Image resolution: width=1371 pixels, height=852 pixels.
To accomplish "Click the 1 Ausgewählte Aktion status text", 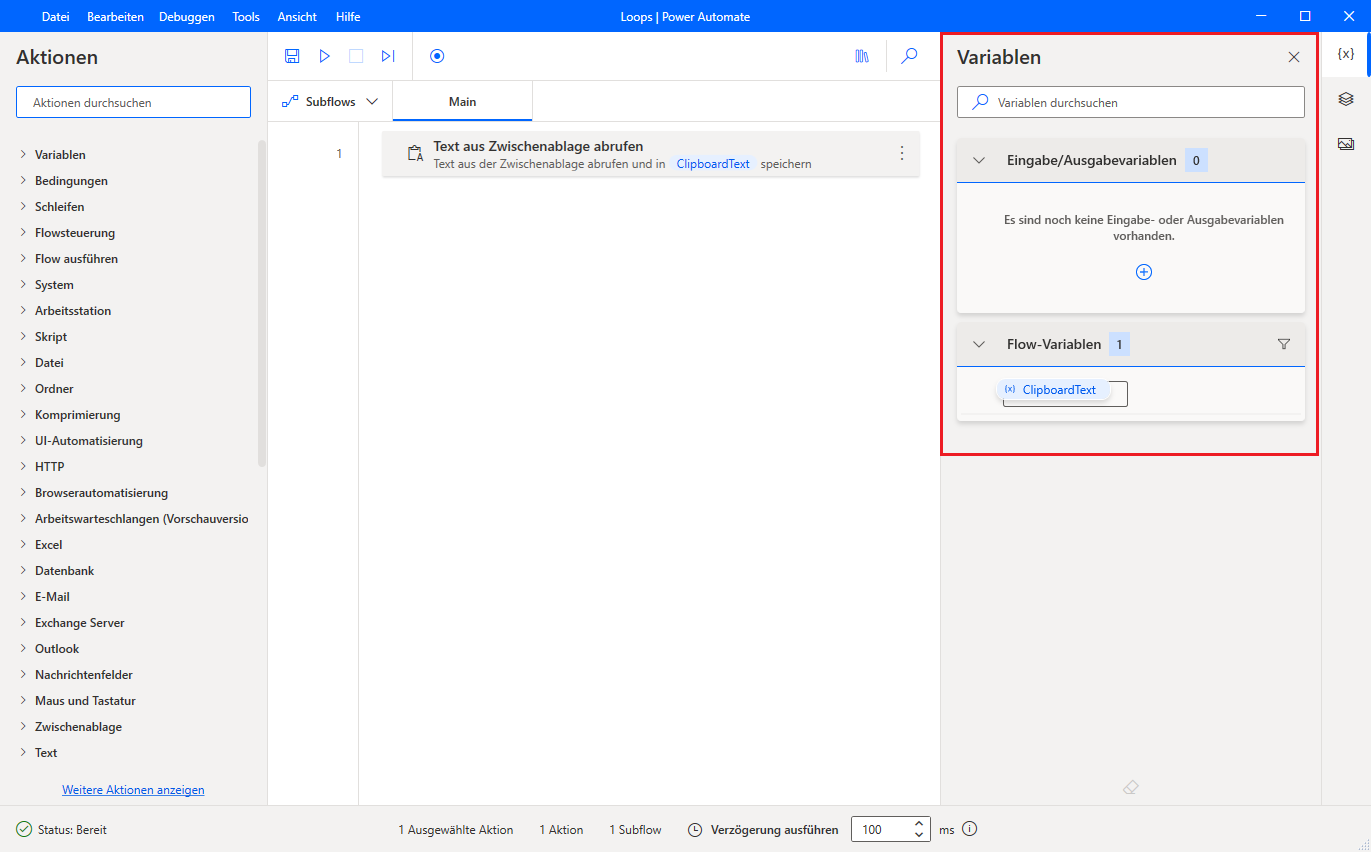I will pos(456,830).
